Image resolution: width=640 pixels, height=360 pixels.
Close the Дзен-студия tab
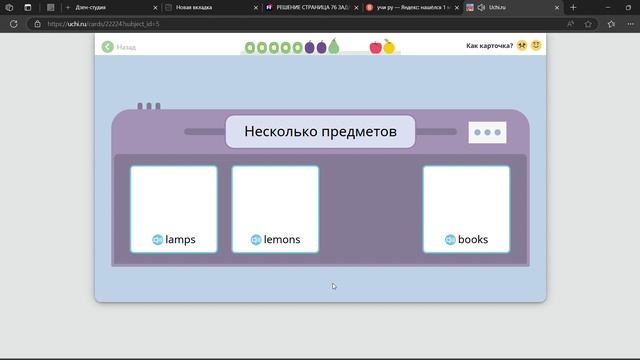(x=155, y=8)
